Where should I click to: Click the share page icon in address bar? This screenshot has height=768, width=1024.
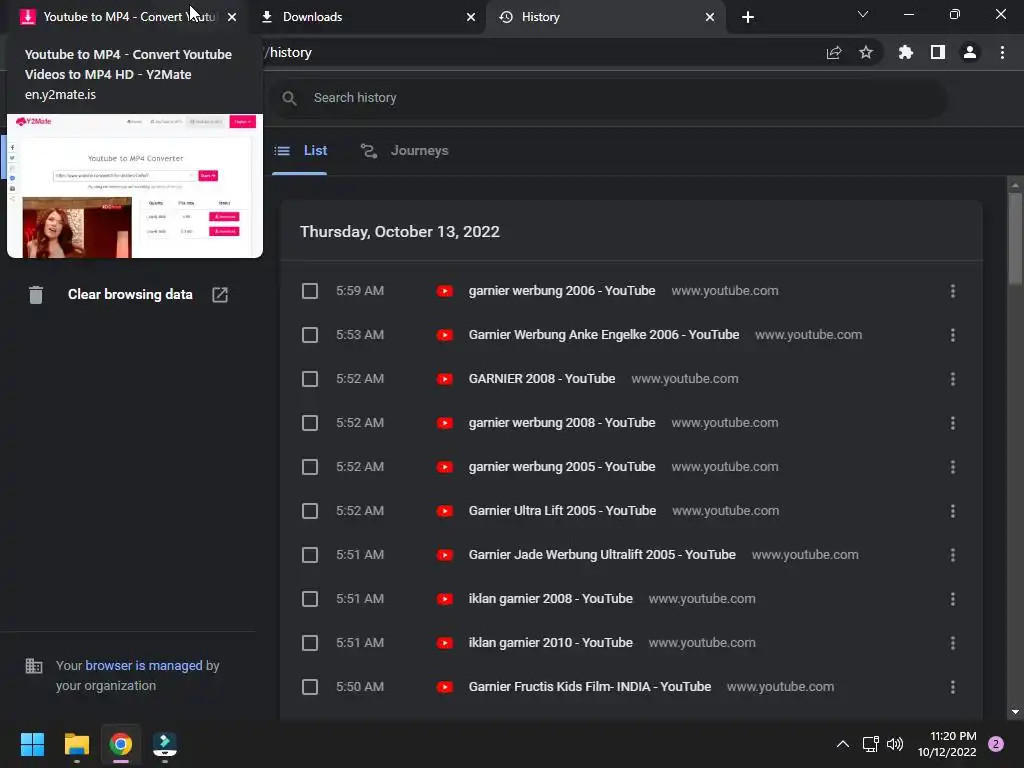[833, 52]
